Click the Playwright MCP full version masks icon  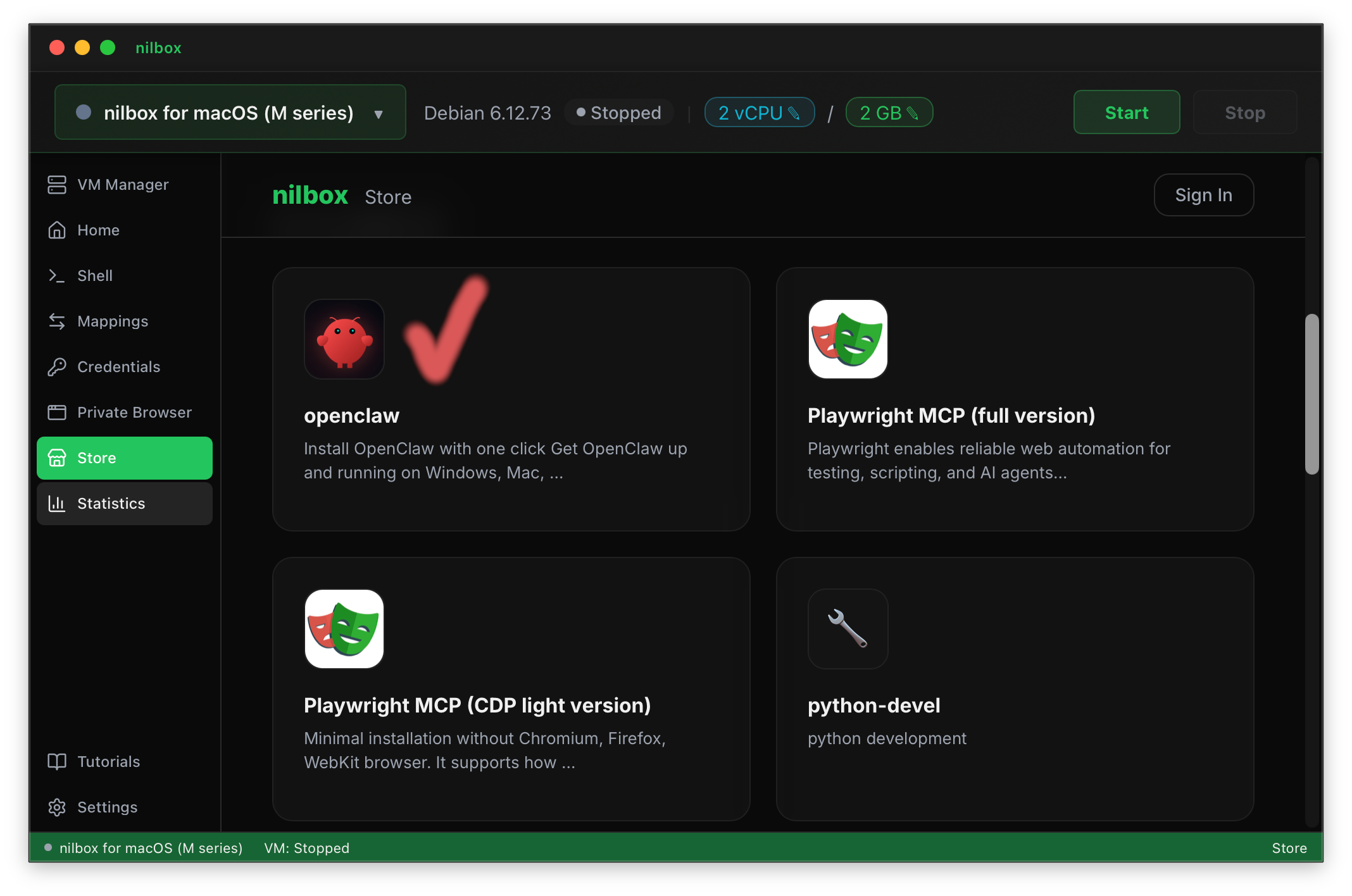pos(848,339)
